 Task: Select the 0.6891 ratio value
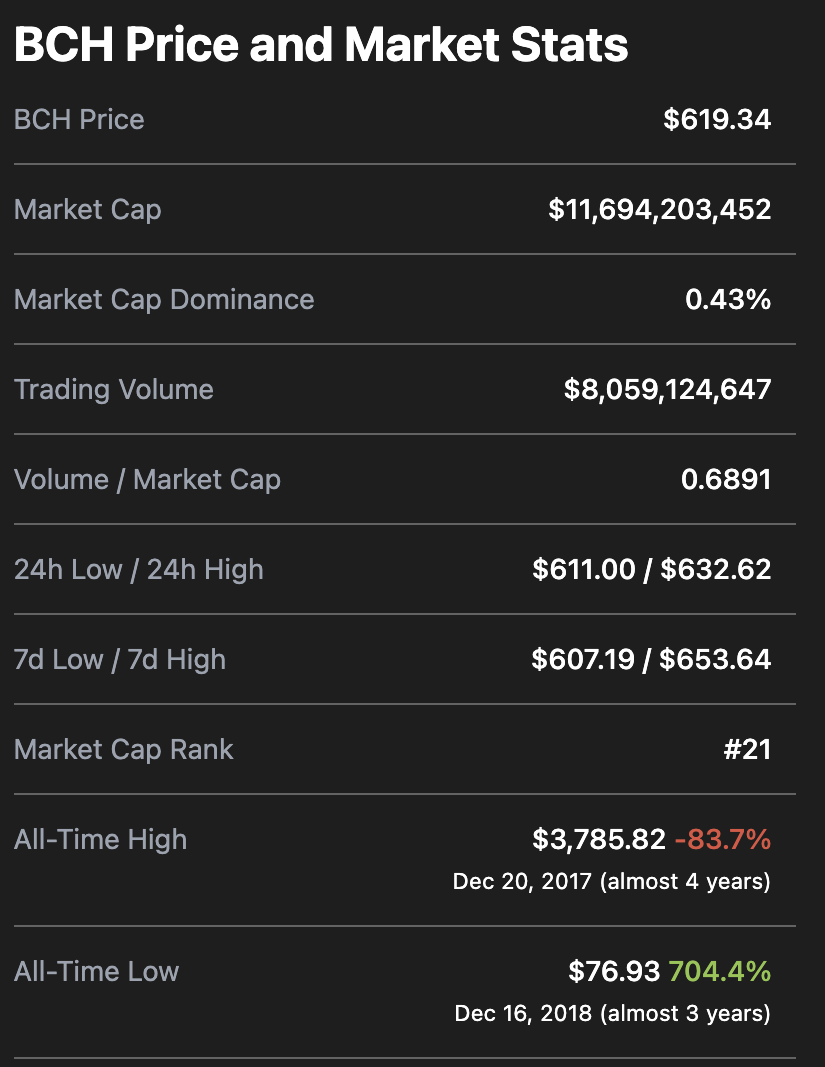pos(726,479)
